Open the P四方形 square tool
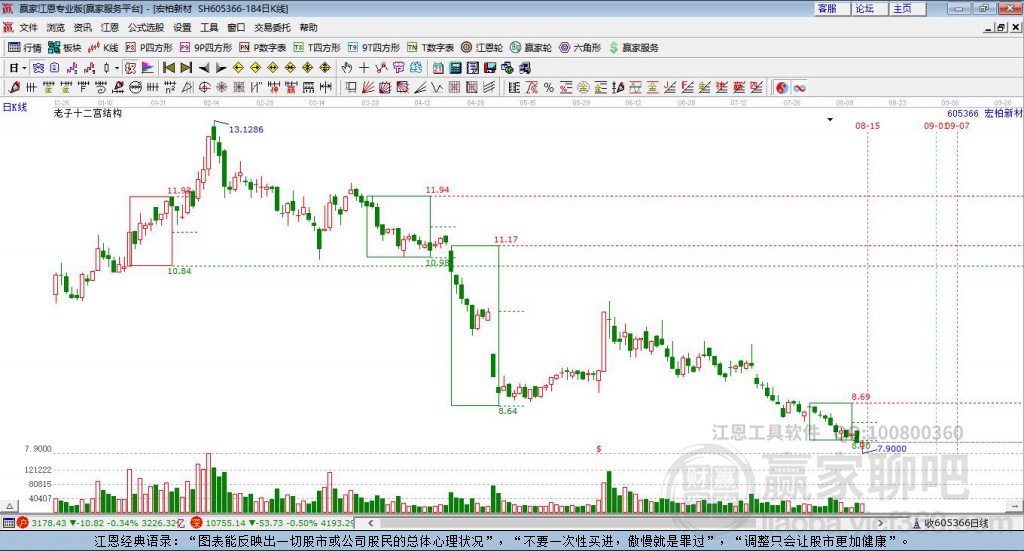This screenshot has height=551, width=1024. tap(149, 48)
